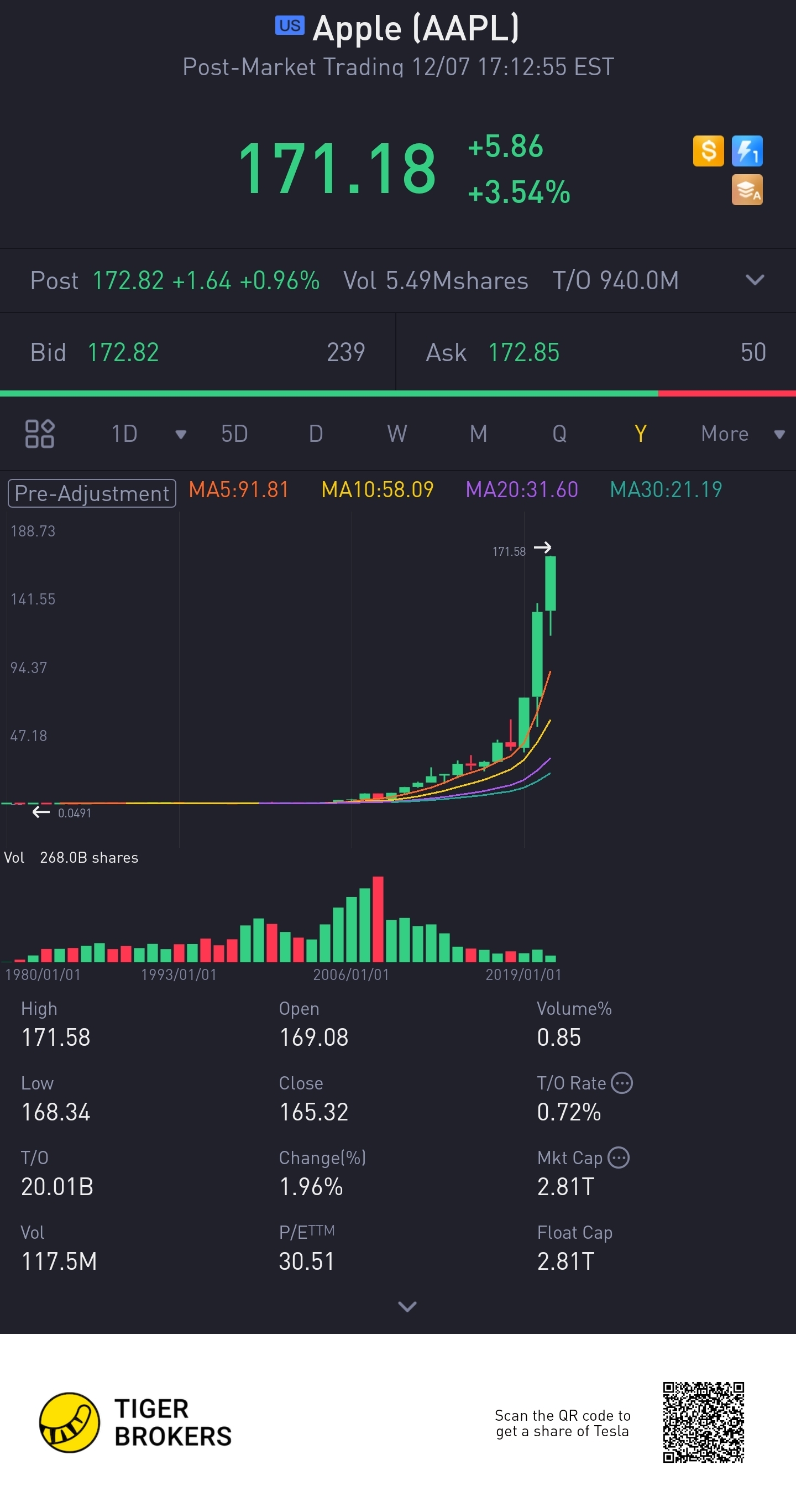This screenshot has height=1512, width=796.
Task: Select the W weekly chart tab
Action: point(397,434)
